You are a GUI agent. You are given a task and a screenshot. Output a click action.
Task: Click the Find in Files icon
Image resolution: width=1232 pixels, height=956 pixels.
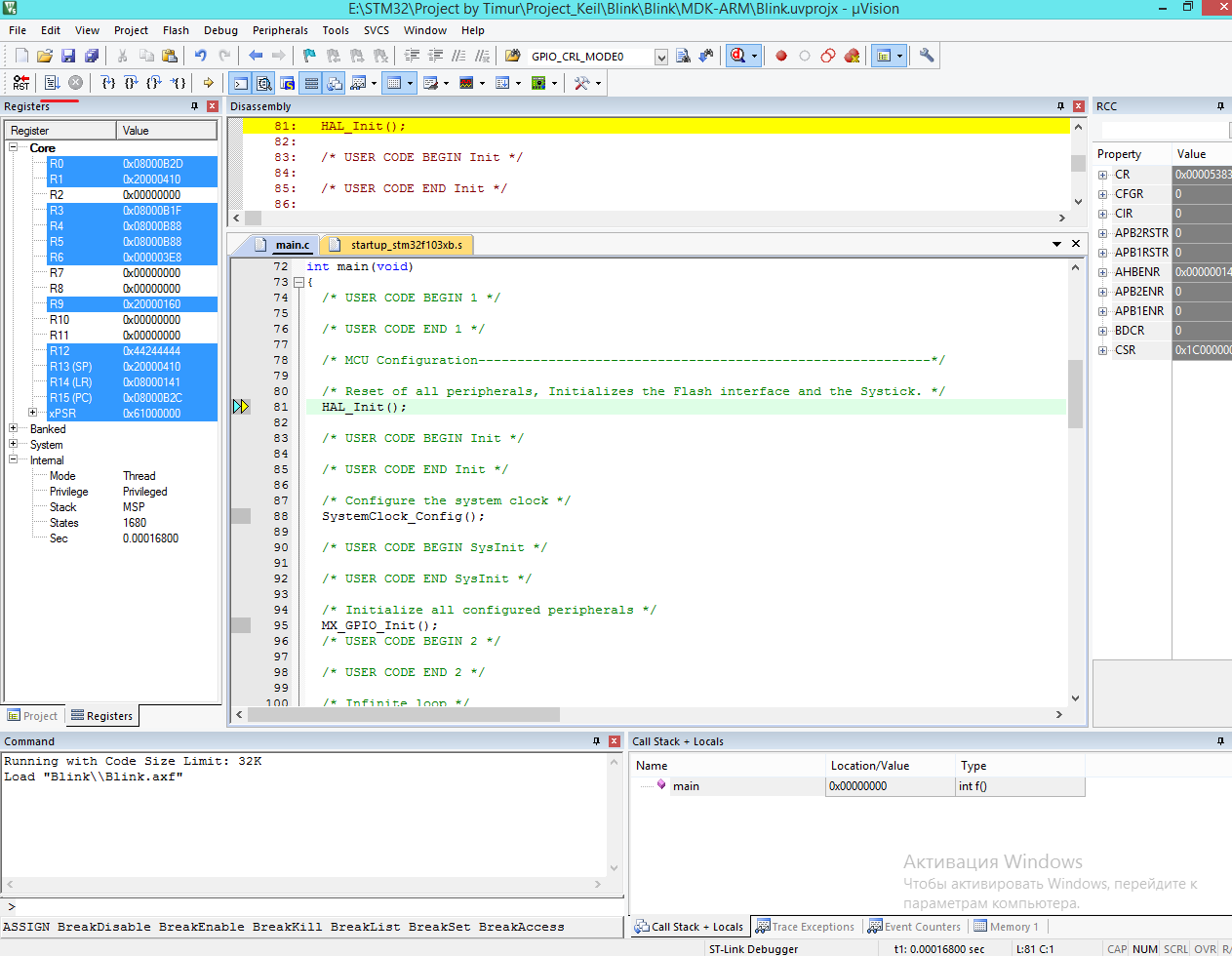point(512,56)
